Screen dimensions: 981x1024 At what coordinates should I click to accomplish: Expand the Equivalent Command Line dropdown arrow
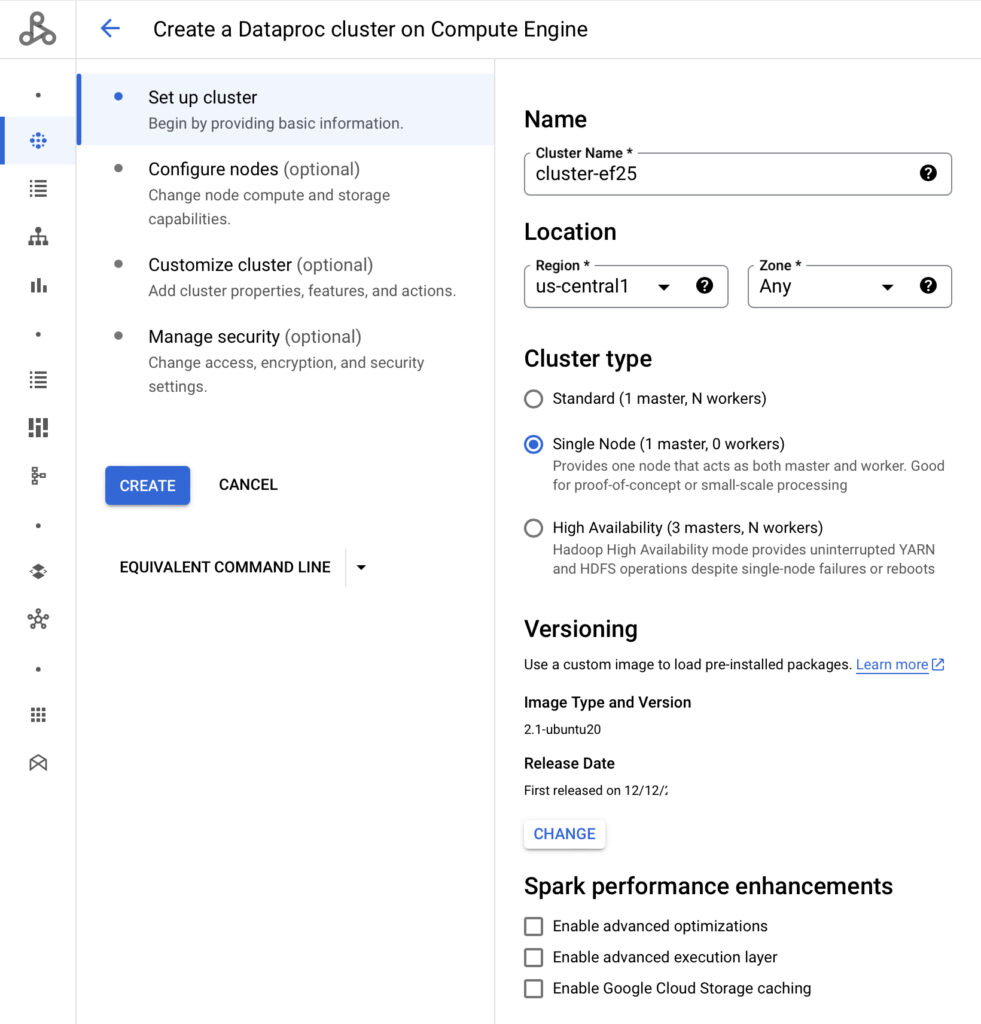(x=361, y=567)
